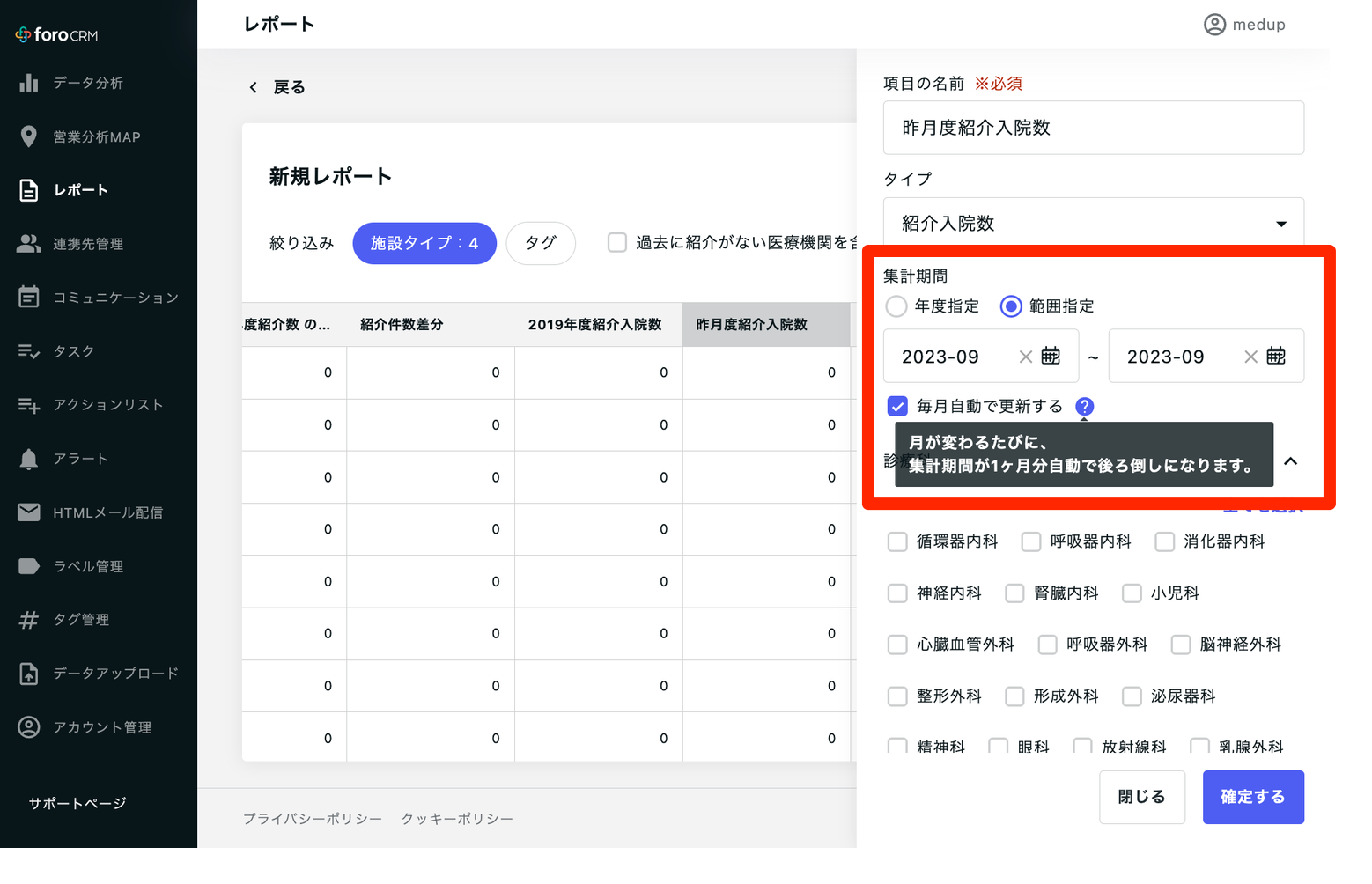Click the HTMLメール配信 envelope icon

(29, 512)
